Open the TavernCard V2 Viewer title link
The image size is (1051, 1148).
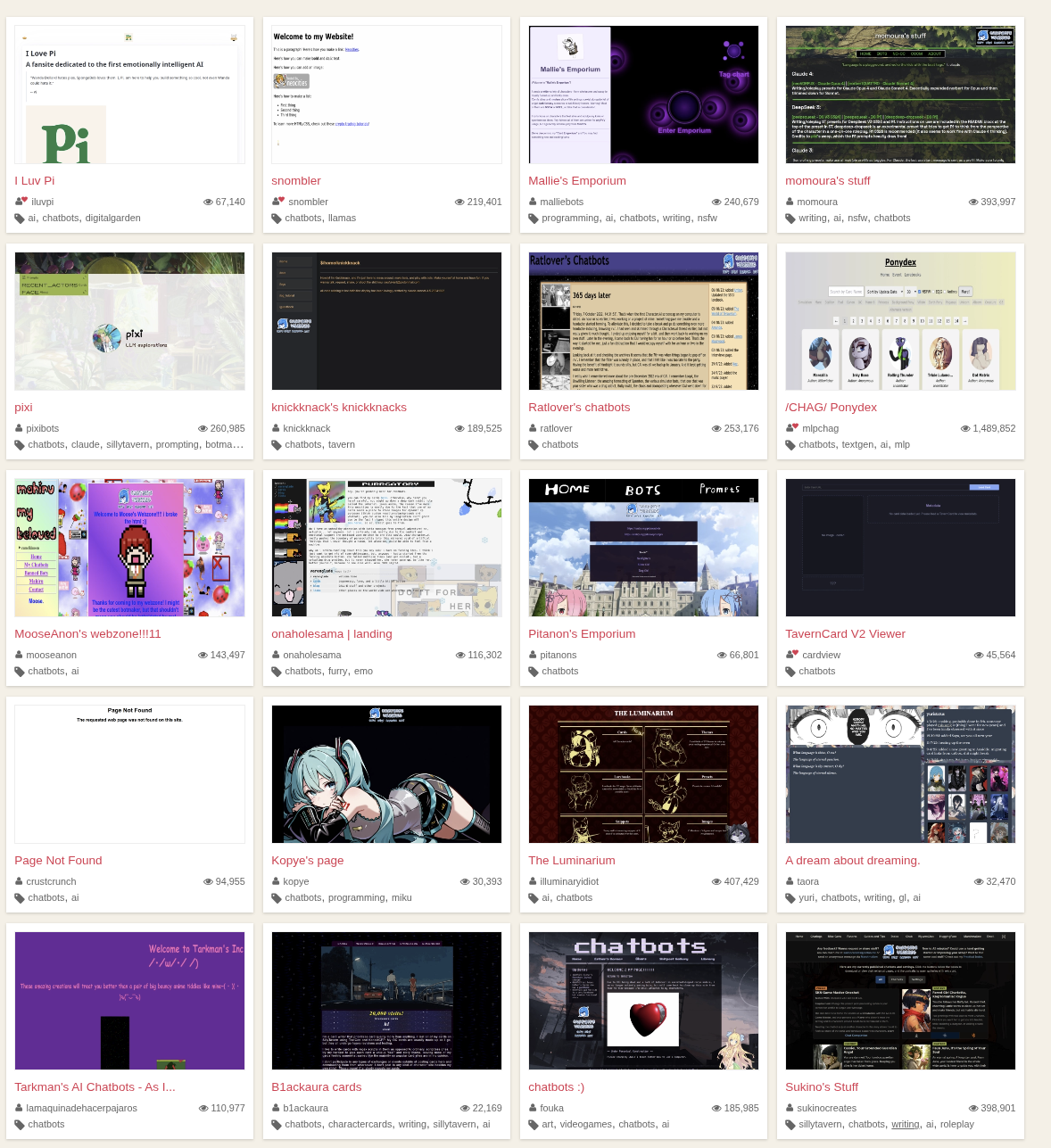(845, 633)
